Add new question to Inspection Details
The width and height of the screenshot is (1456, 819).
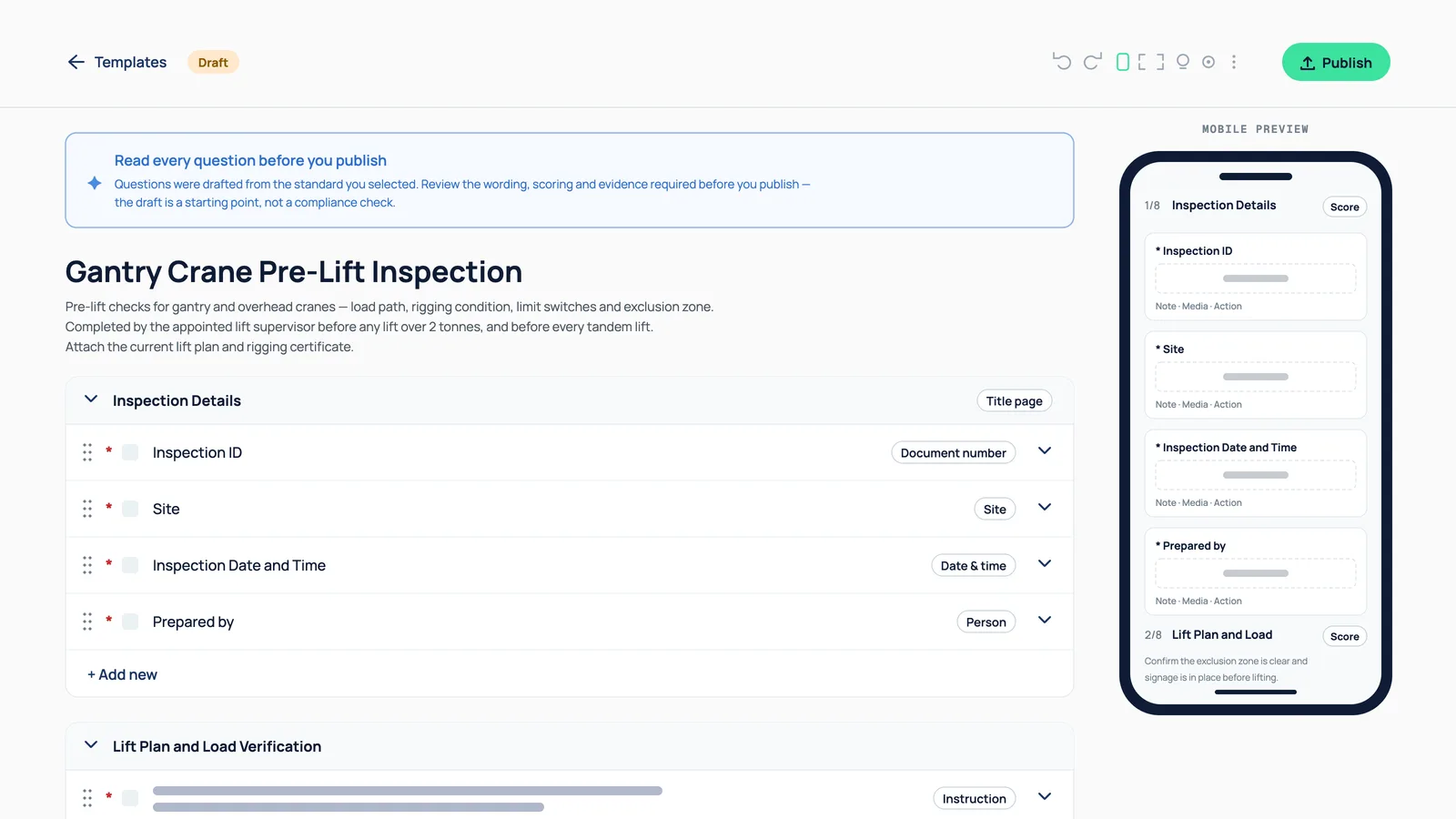(x=122, y=674)
